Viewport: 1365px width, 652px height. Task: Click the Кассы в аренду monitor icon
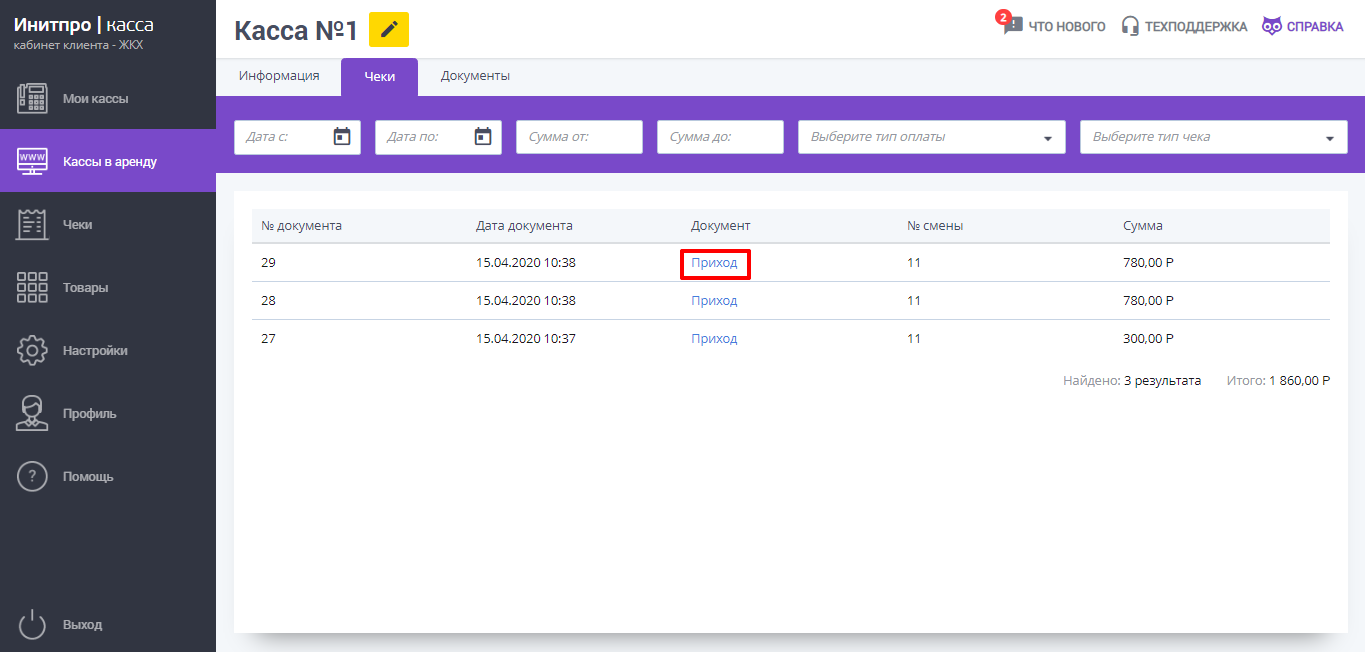[33, 161]
